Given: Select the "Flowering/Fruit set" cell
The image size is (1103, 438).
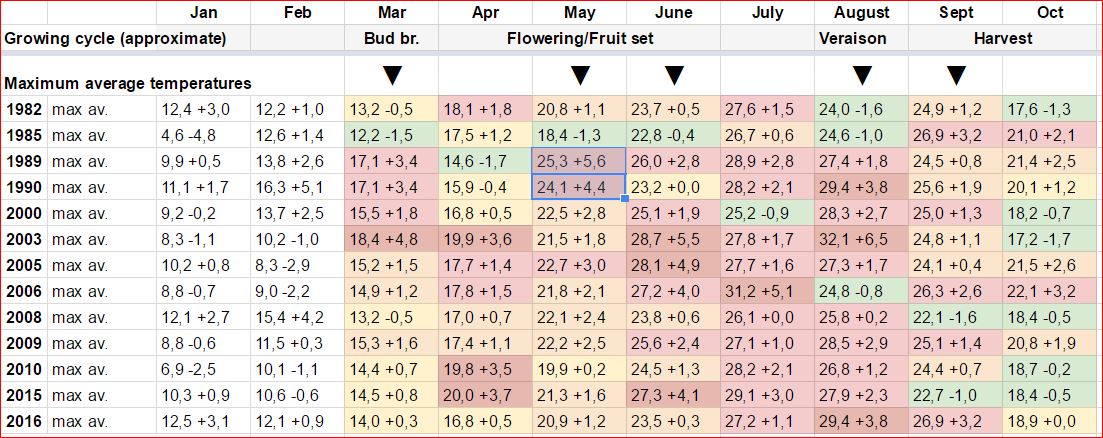Looking at the screenshot, I should pos(579,38).
